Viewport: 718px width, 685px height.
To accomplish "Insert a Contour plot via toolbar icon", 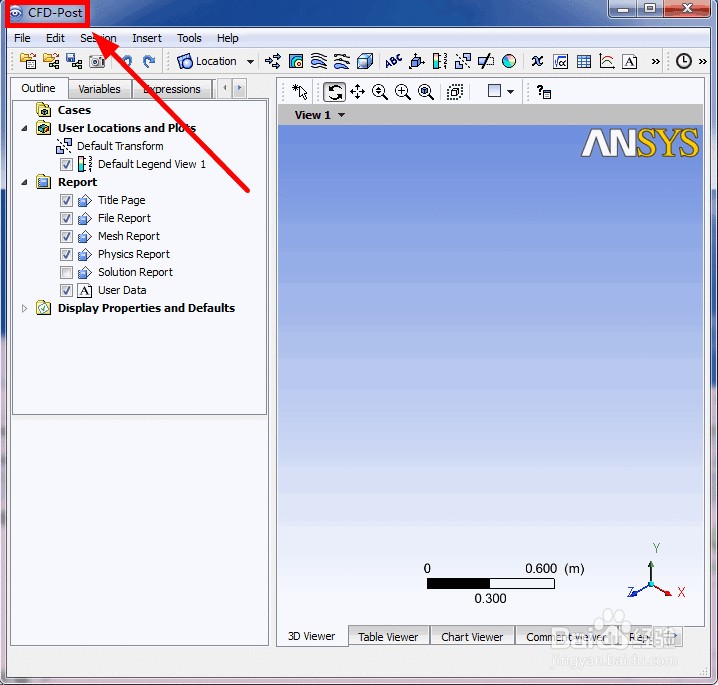I will pyautogui.click(x=296, y=61).
